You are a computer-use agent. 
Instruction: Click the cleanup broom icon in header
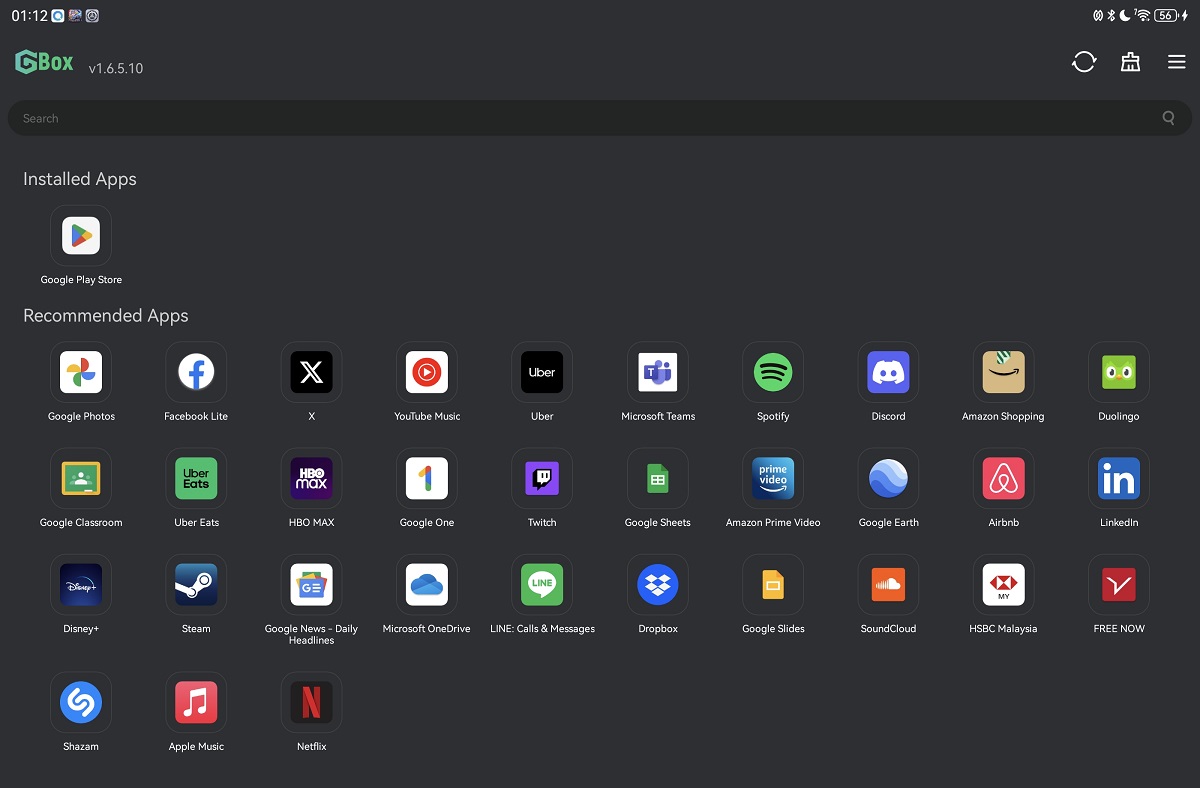point(1130,62)
